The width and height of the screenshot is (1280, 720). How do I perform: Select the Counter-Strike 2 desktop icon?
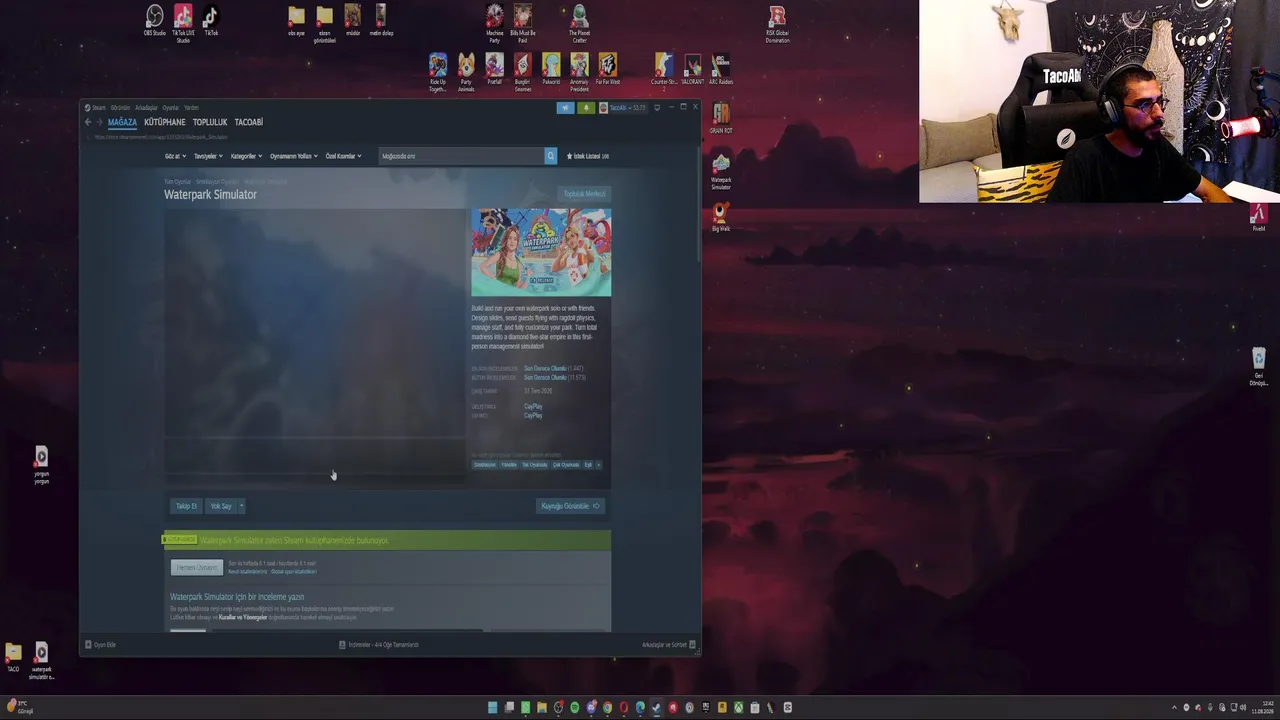tap(664, 72)
